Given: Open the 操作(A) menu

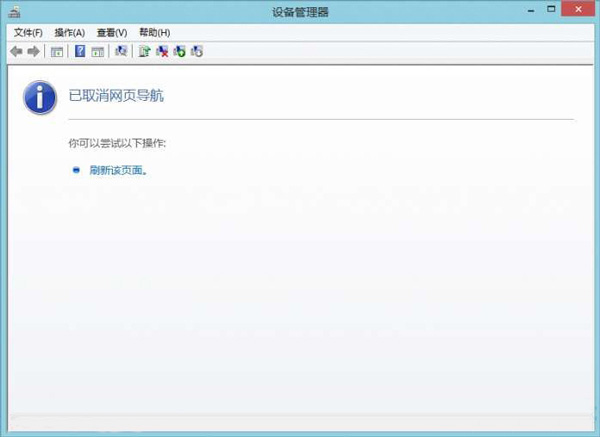Looking at the screenshot, I should pos(70,33).
